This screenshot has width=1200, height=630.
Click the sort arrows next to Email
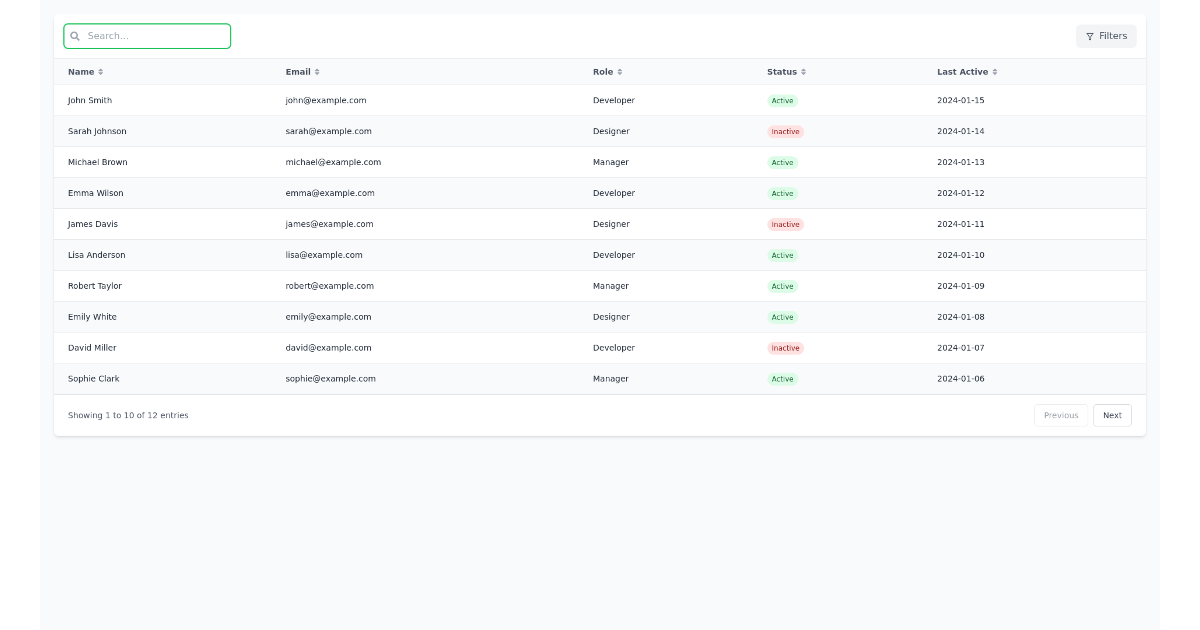coord(316,71)
